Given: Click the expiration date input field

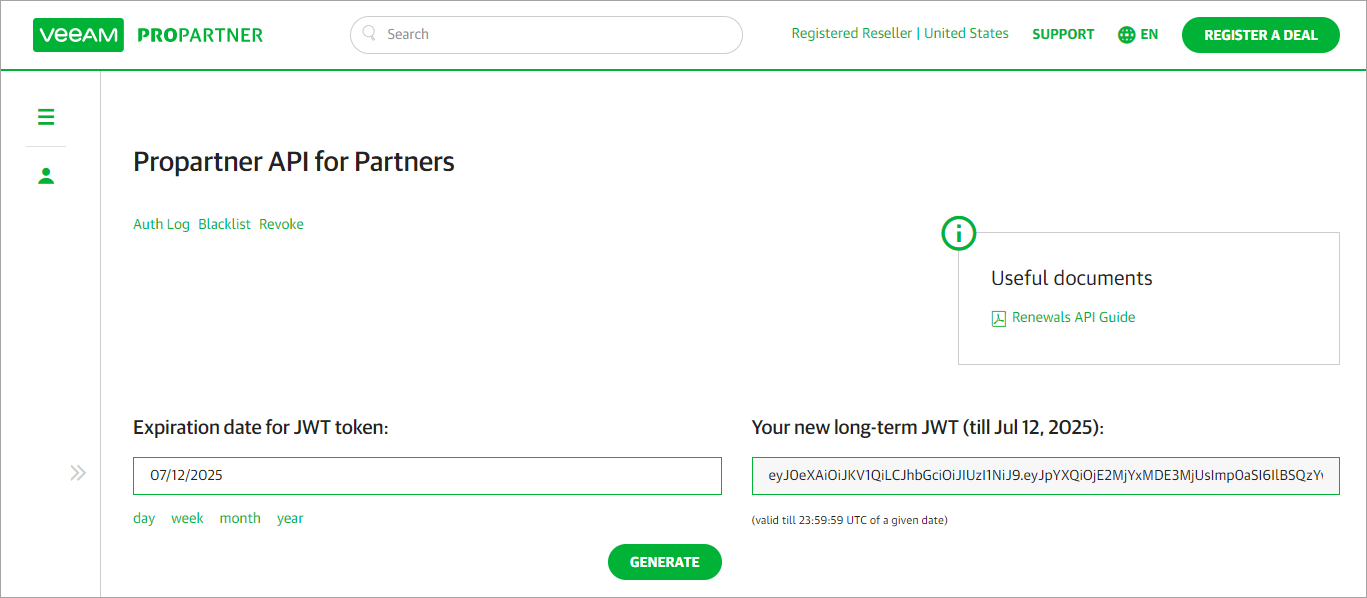Looking at the screenshot, I should tap(427, 476).
